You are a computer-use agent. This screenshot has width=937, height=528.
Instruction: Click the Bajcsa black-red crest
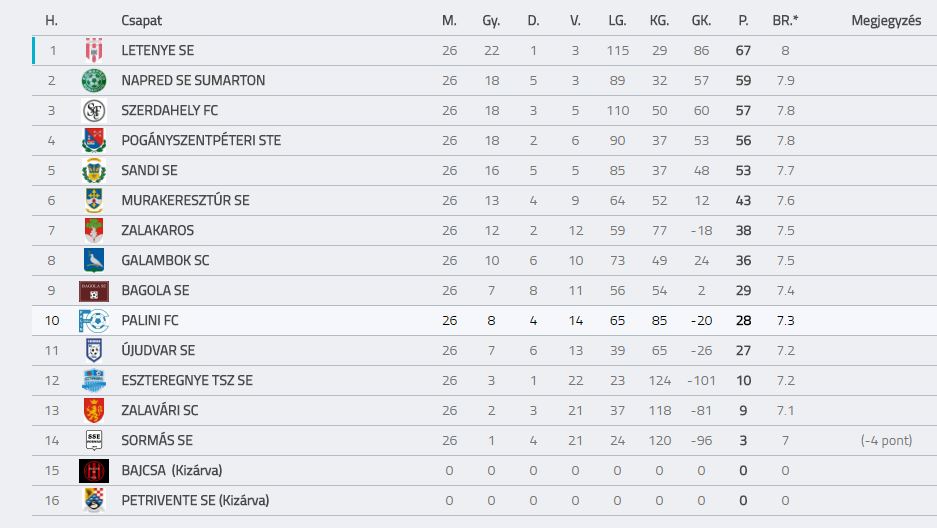[94, 471]
